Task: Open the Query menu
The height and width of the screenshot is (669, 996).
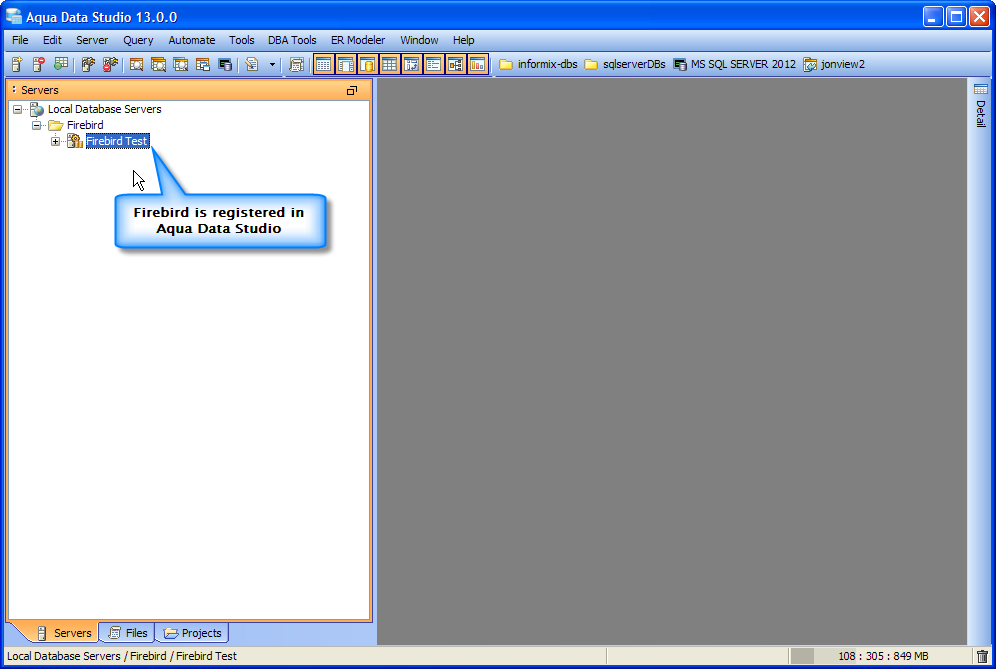Action: click(138, 40)
